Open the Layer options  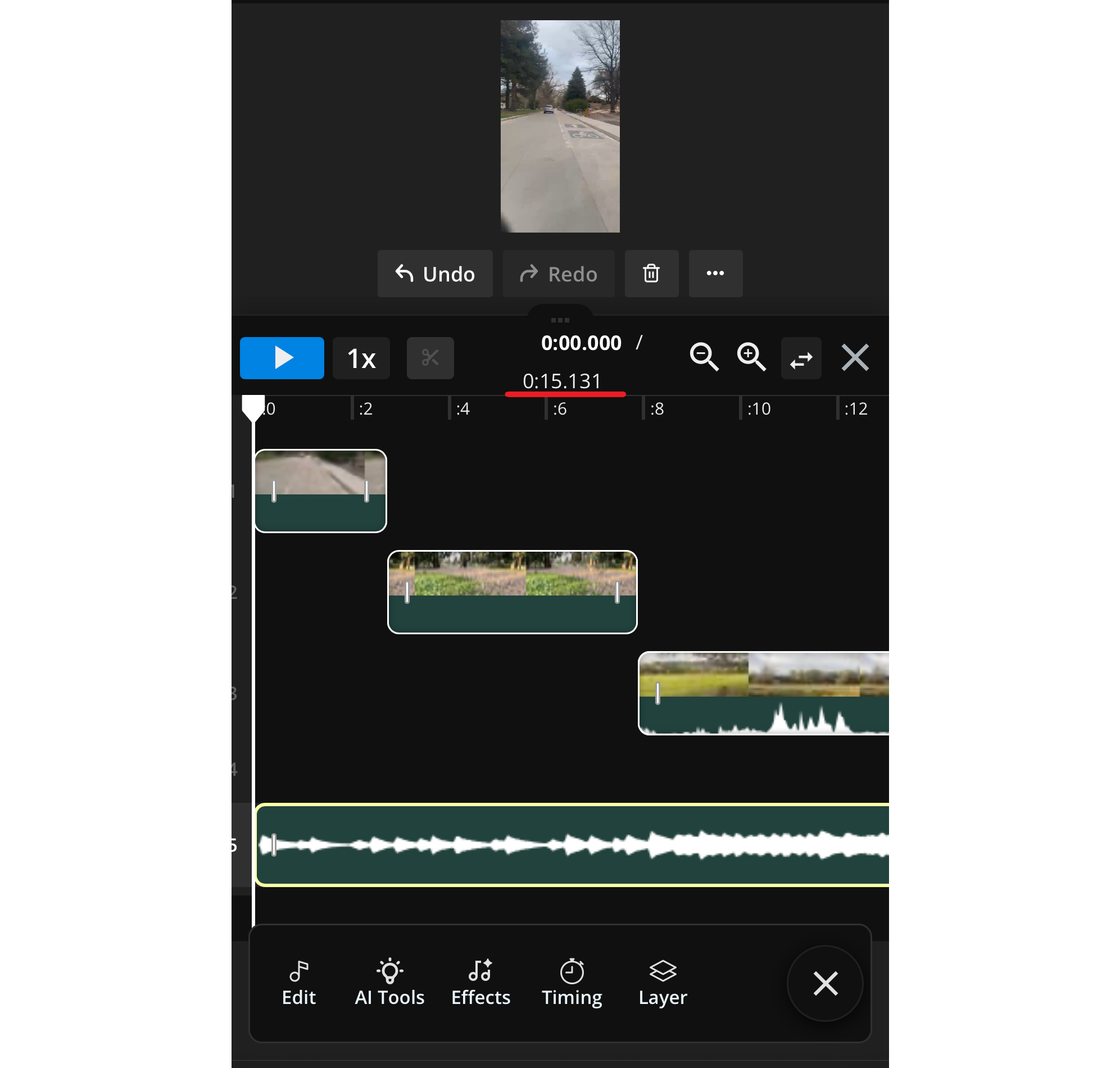663,983
